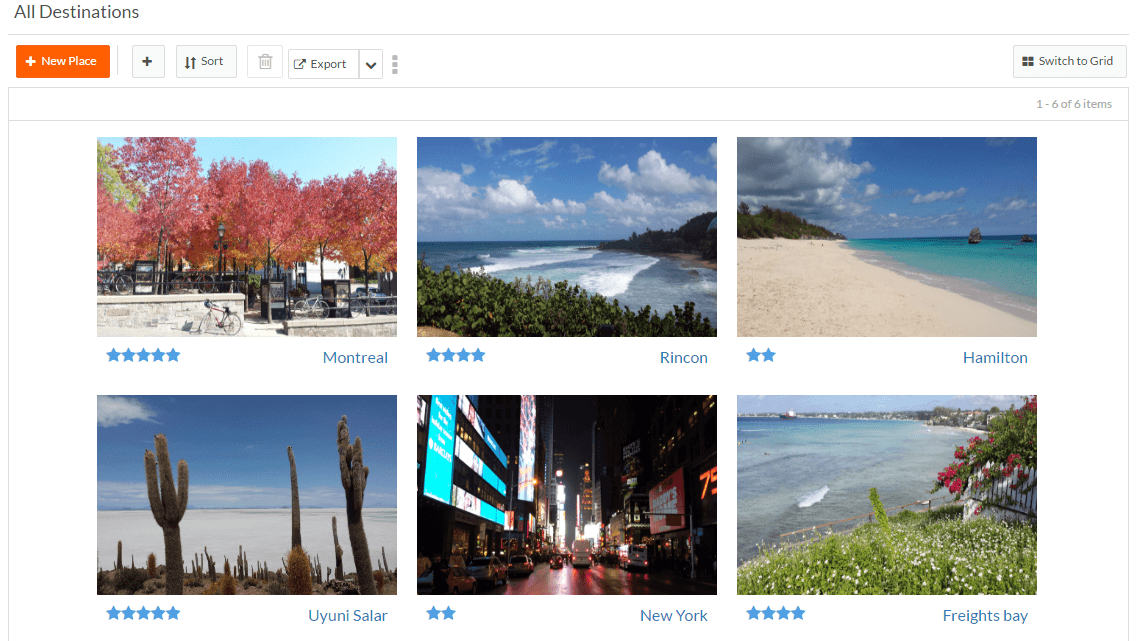Click the trash delete icon

(x=265, y=61)
